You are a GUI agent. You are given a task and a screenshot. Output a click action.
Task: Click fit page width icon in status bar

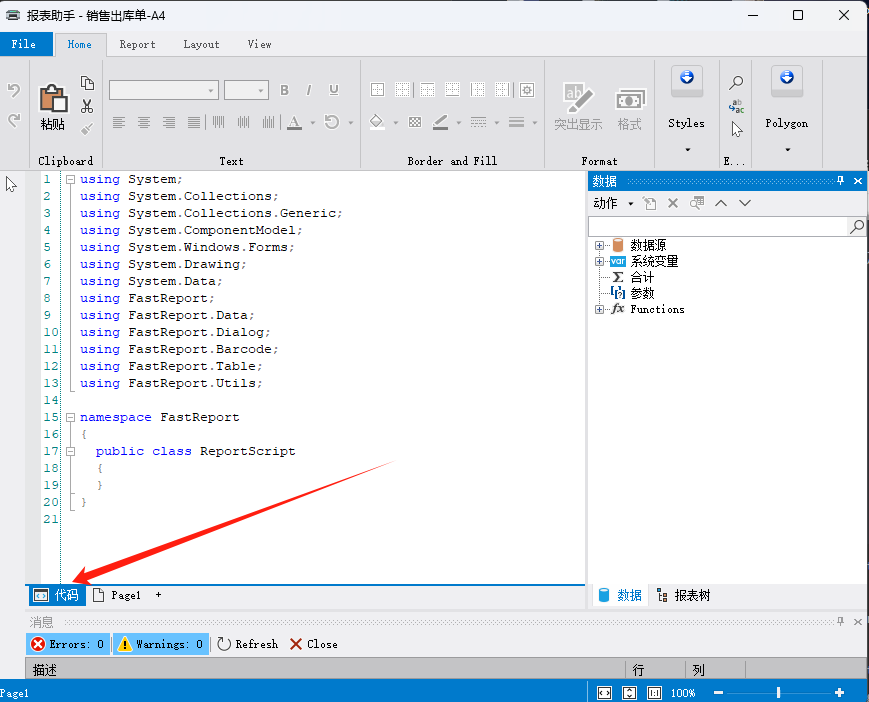click(x=604, y=693)
